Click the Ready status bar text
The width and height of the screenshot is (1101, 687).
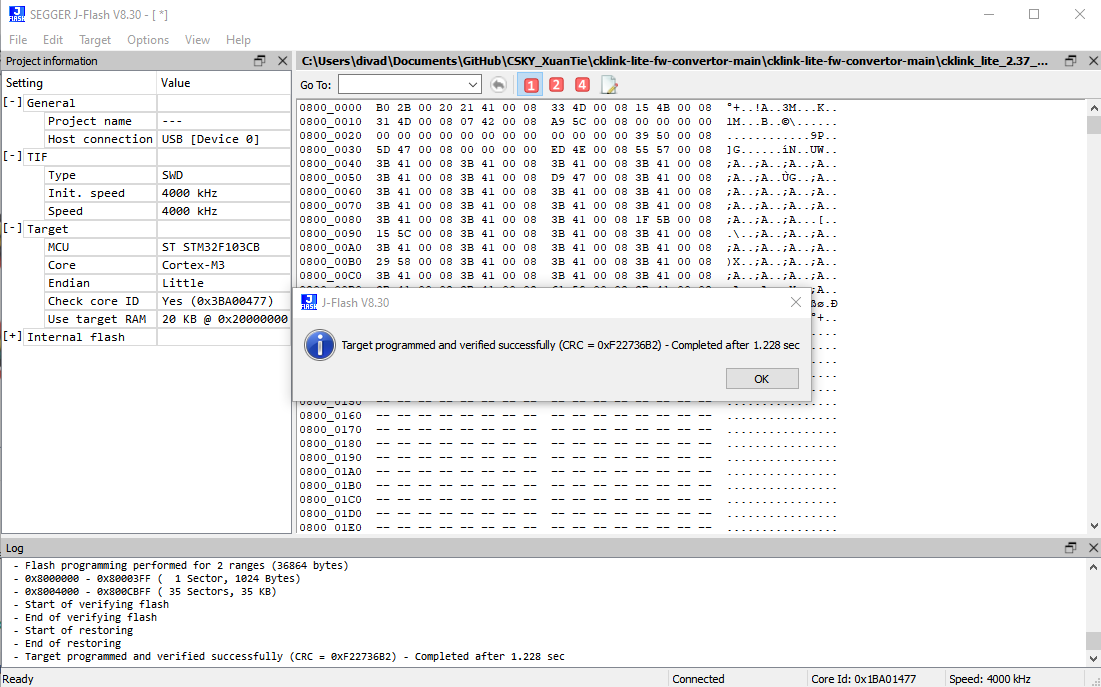click(x=18, y=679)
